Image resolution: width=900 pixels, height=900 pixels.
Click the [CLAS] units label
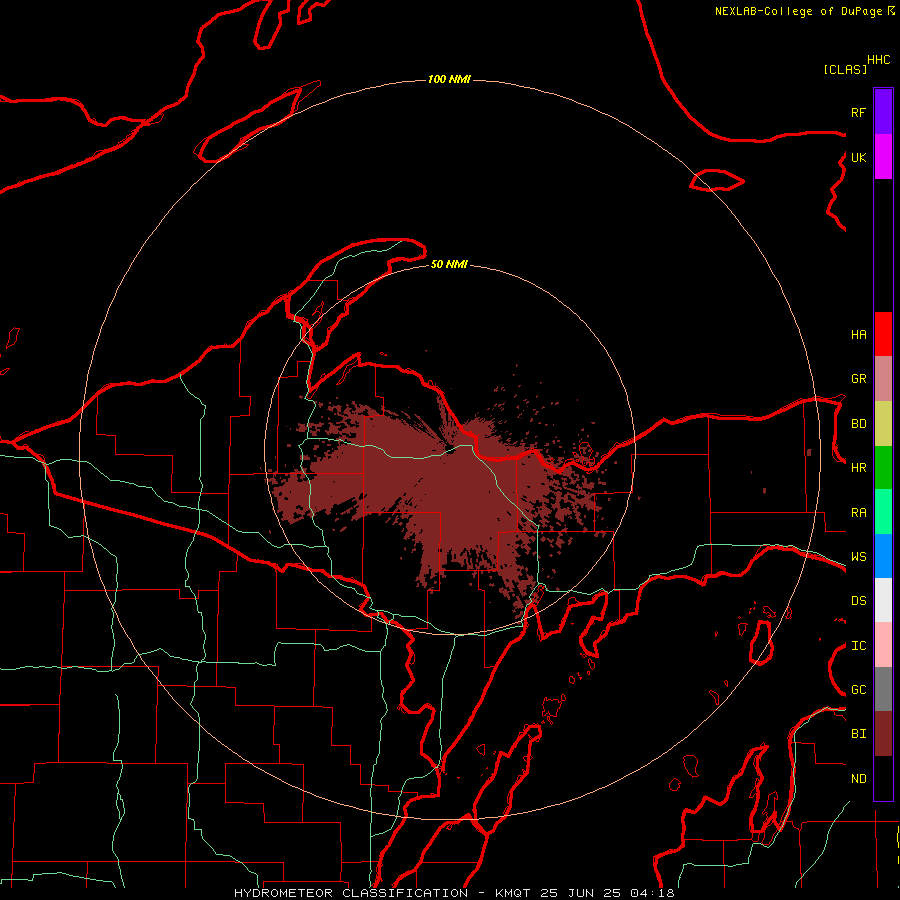845,69
